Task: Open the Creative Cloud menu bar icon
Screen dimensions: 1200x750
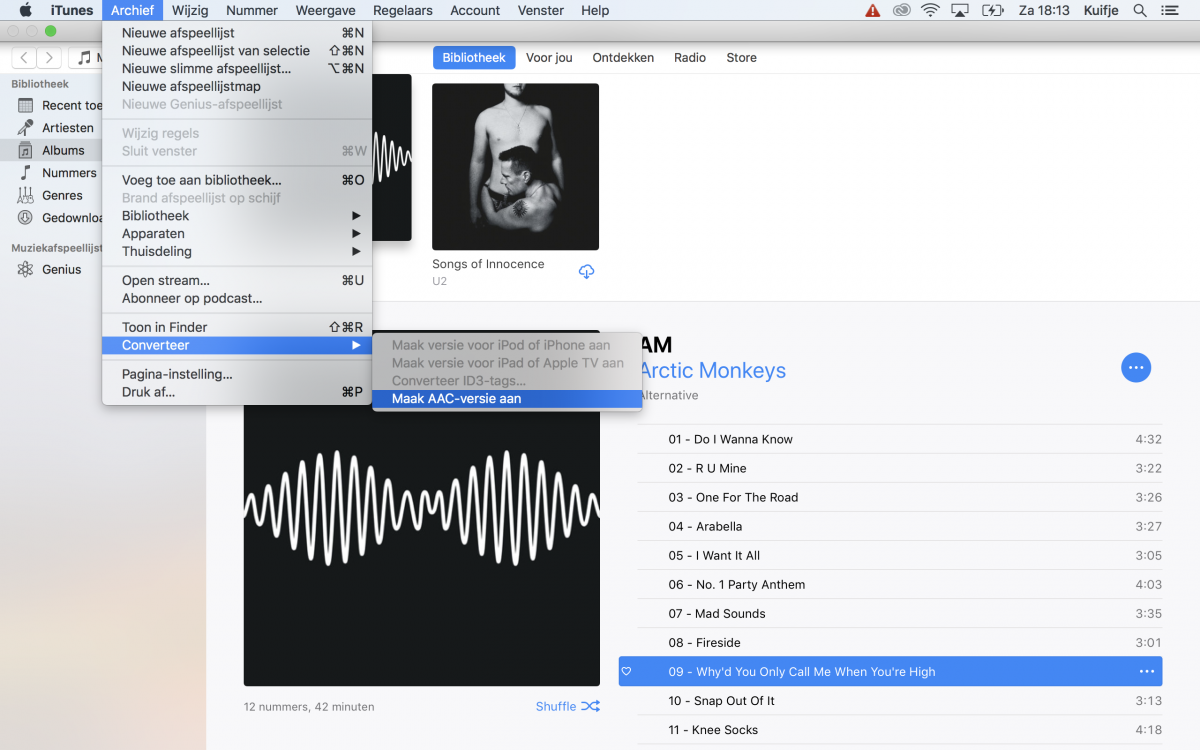Action: click(x=902, y=10)
